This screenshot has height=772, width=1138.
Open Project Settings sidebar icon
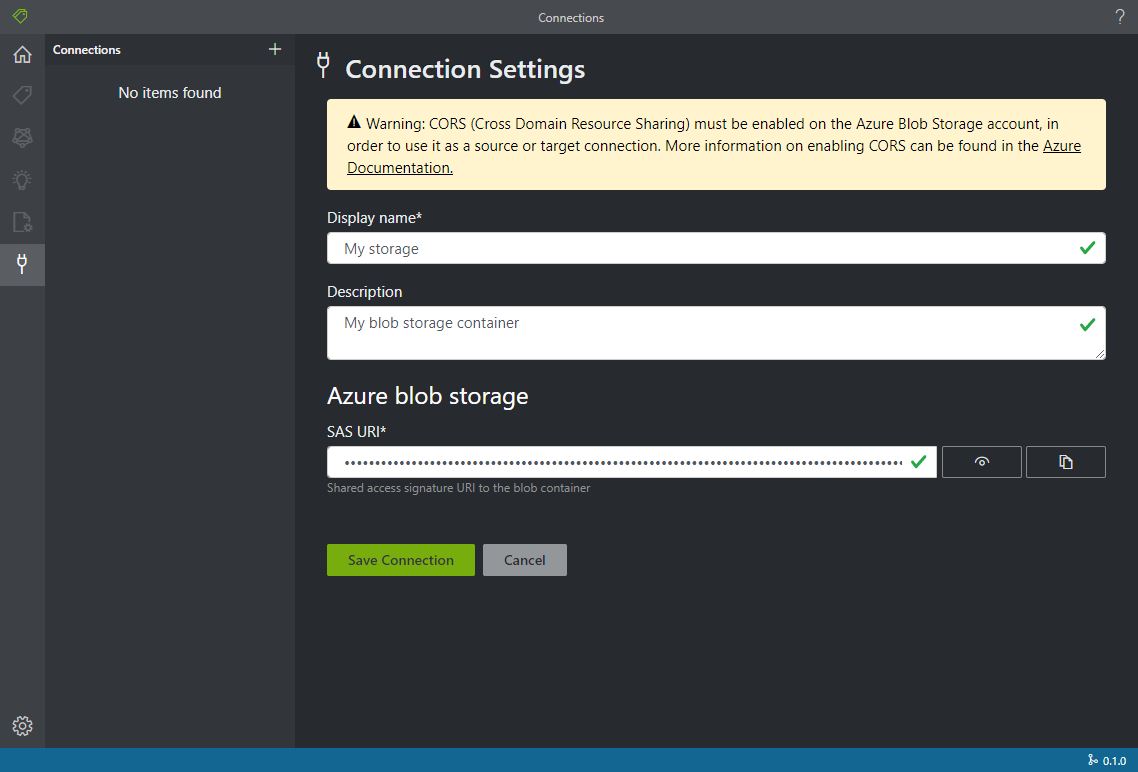pos(22,222)
